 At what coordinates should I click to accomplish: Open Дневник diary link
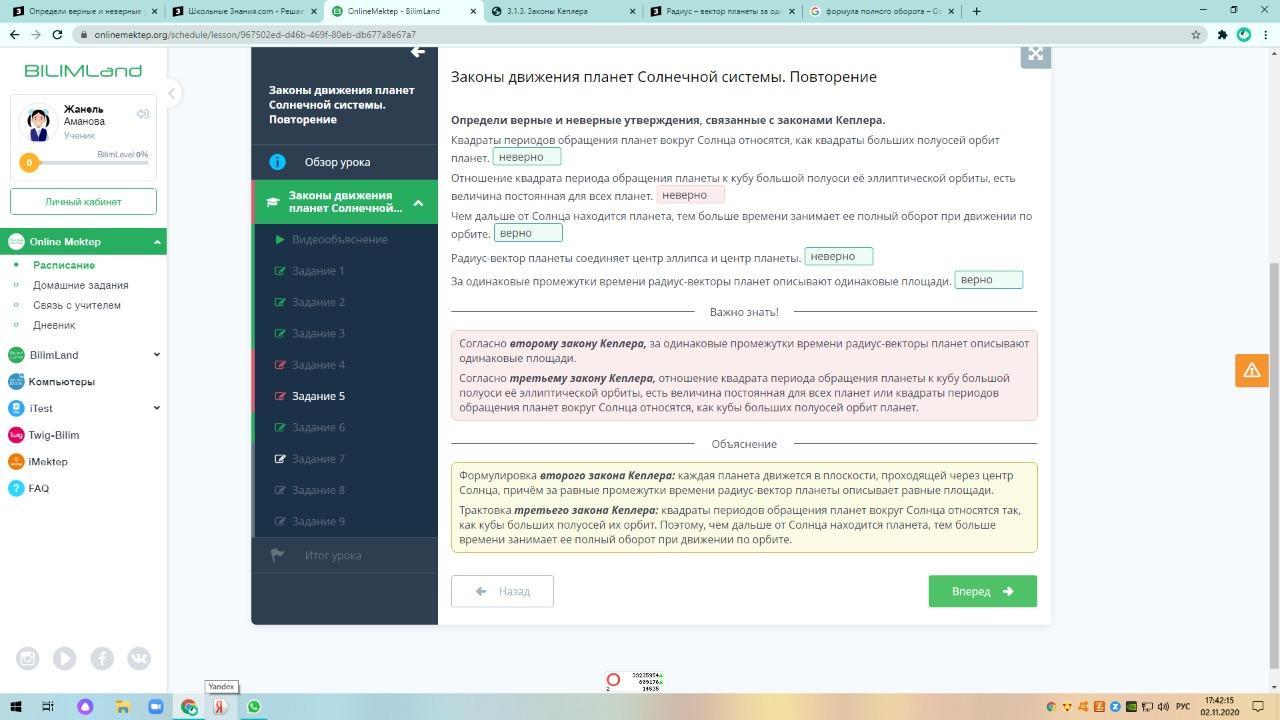[54, 325]
